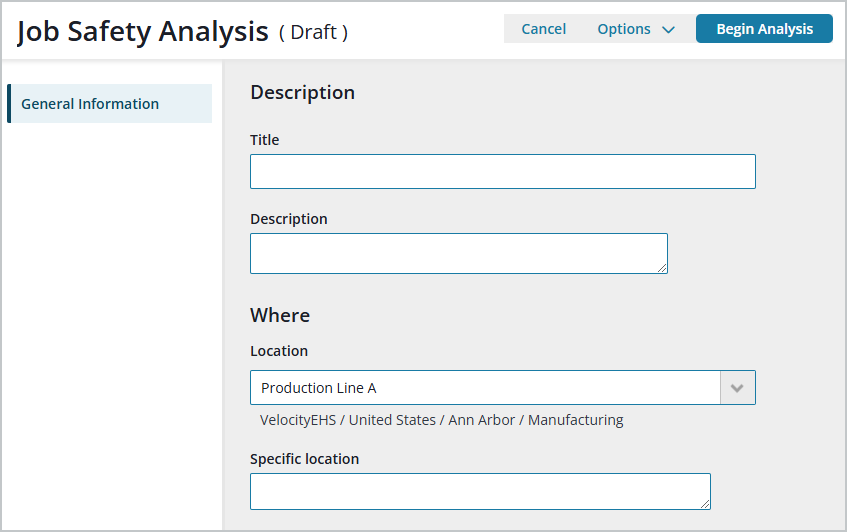Start with the Begin Analysis button
This screenshot has width=847, height=532.
764,29
